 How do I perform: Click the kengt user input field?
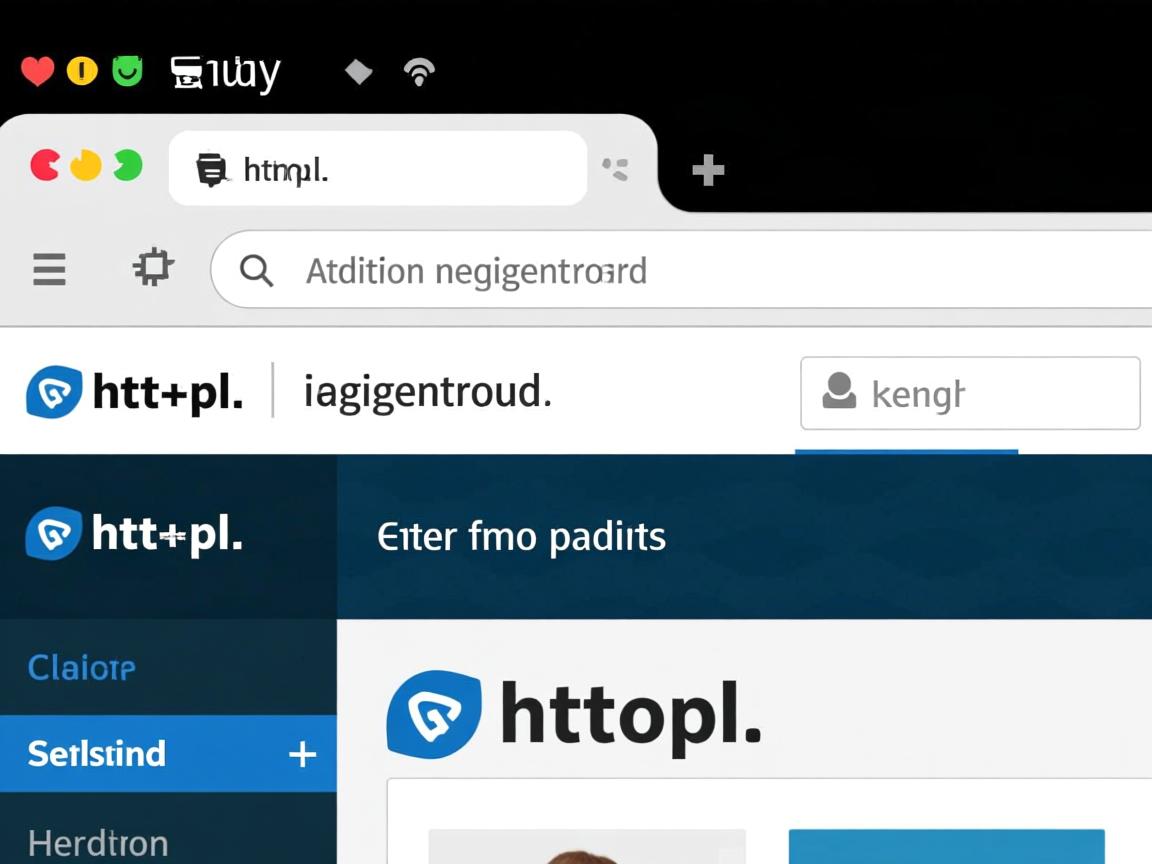click(x=970, y=393)
